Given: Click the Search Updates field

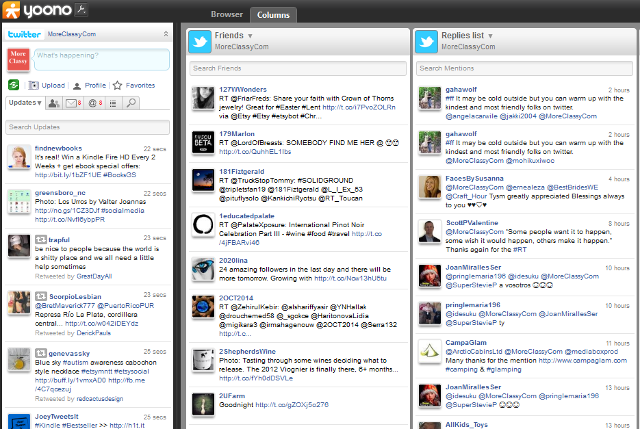Looking at the screenshot, I should (87, 127).
